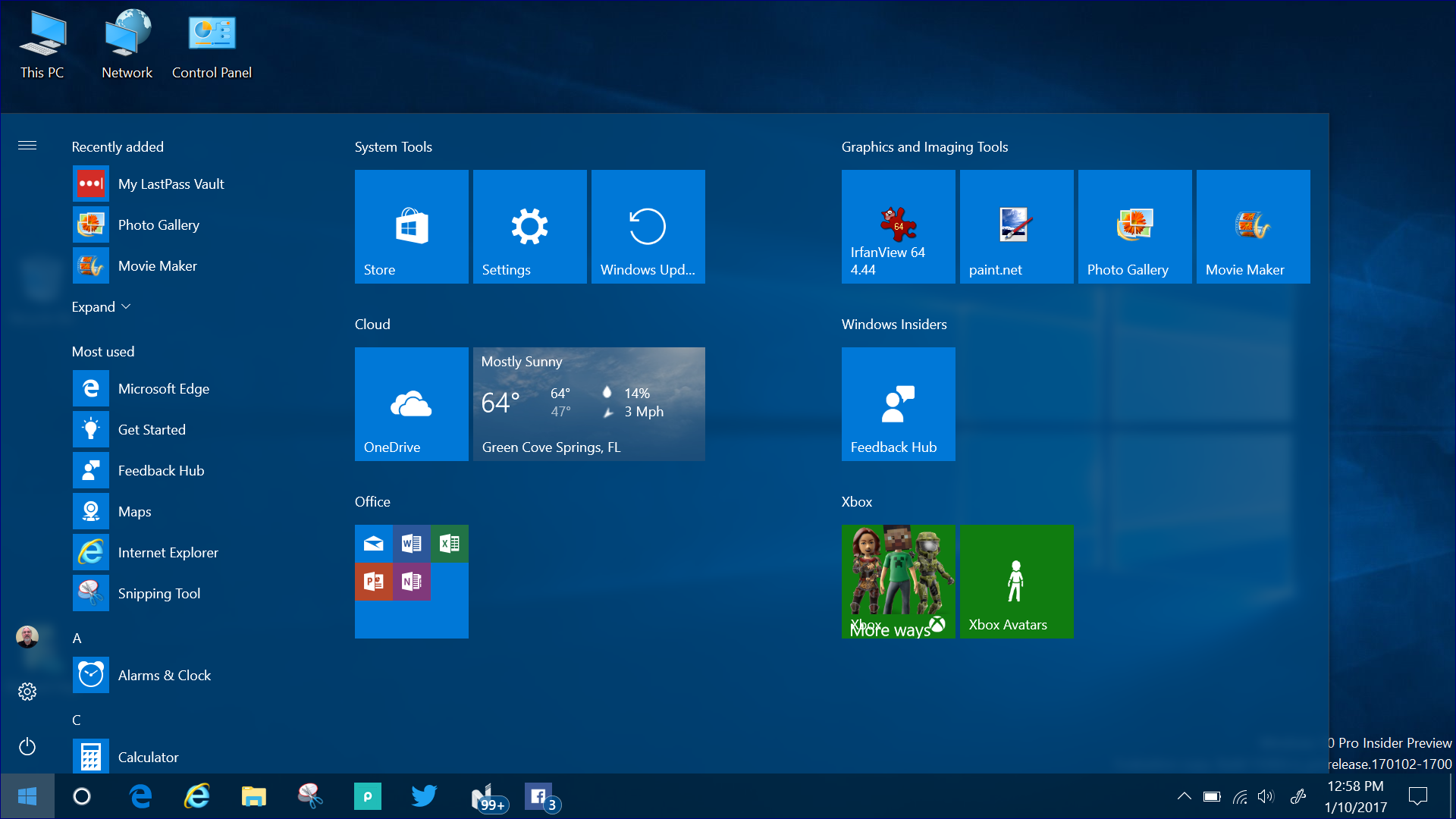This screenshot has height=819, width=1456.
Task: Click the user account picture
Action: point(27,637)
